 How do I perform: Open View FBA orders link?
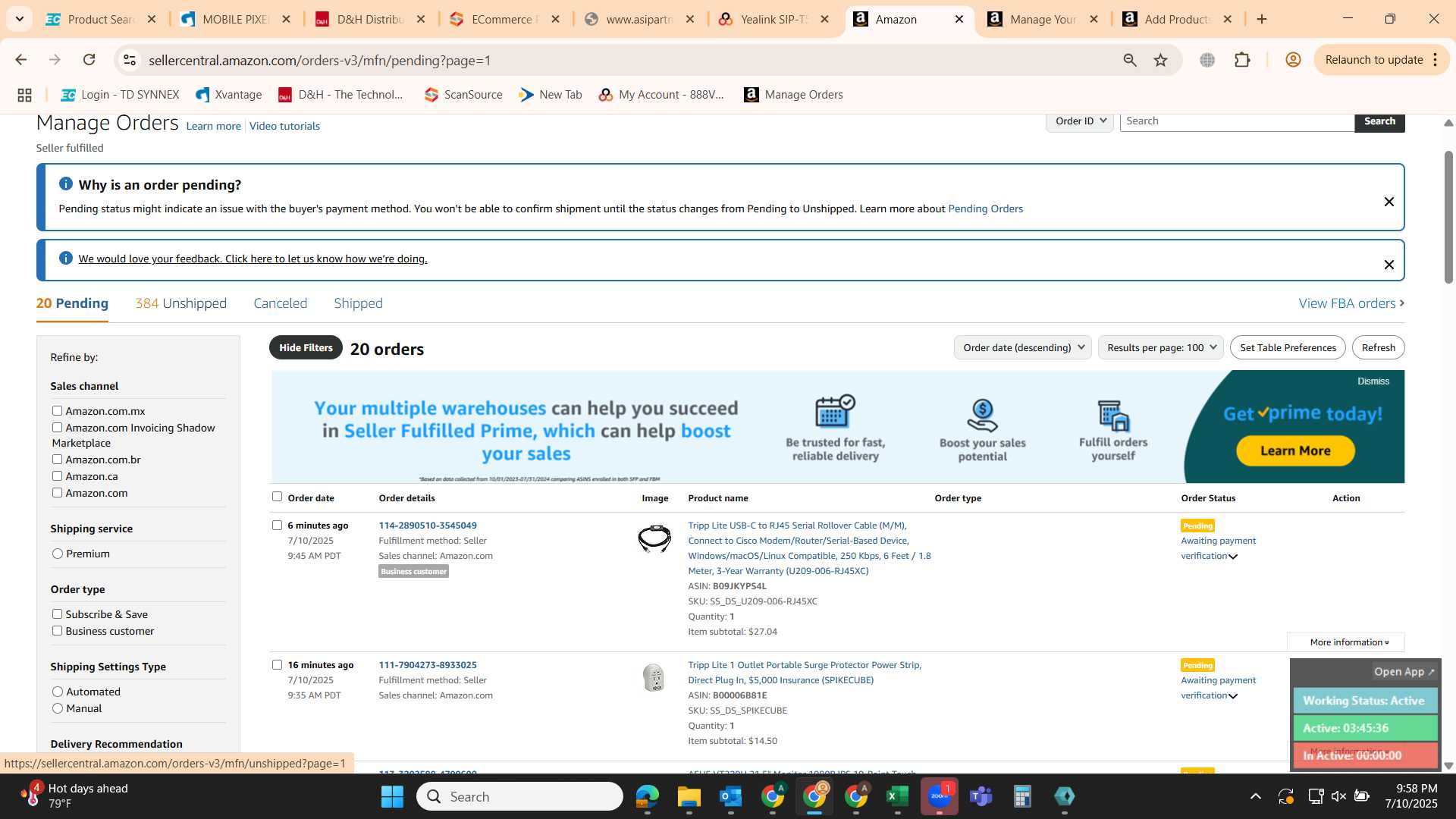tap(1351, 303)
